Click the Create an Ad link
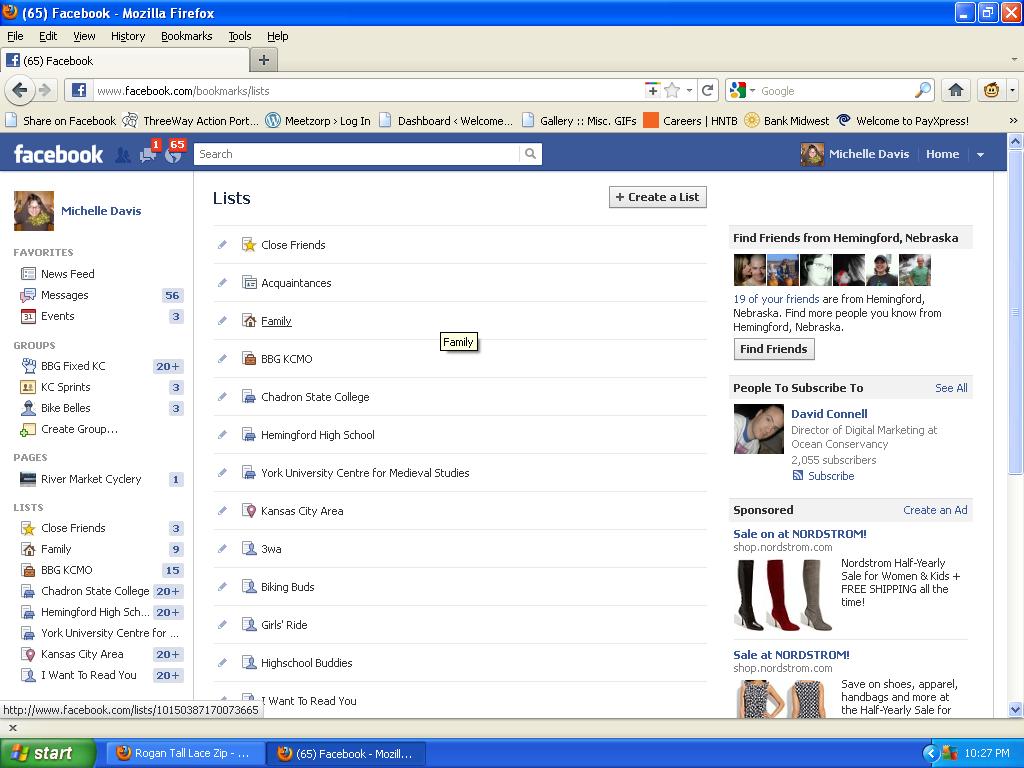1024x768 pixels. [935, 510]
